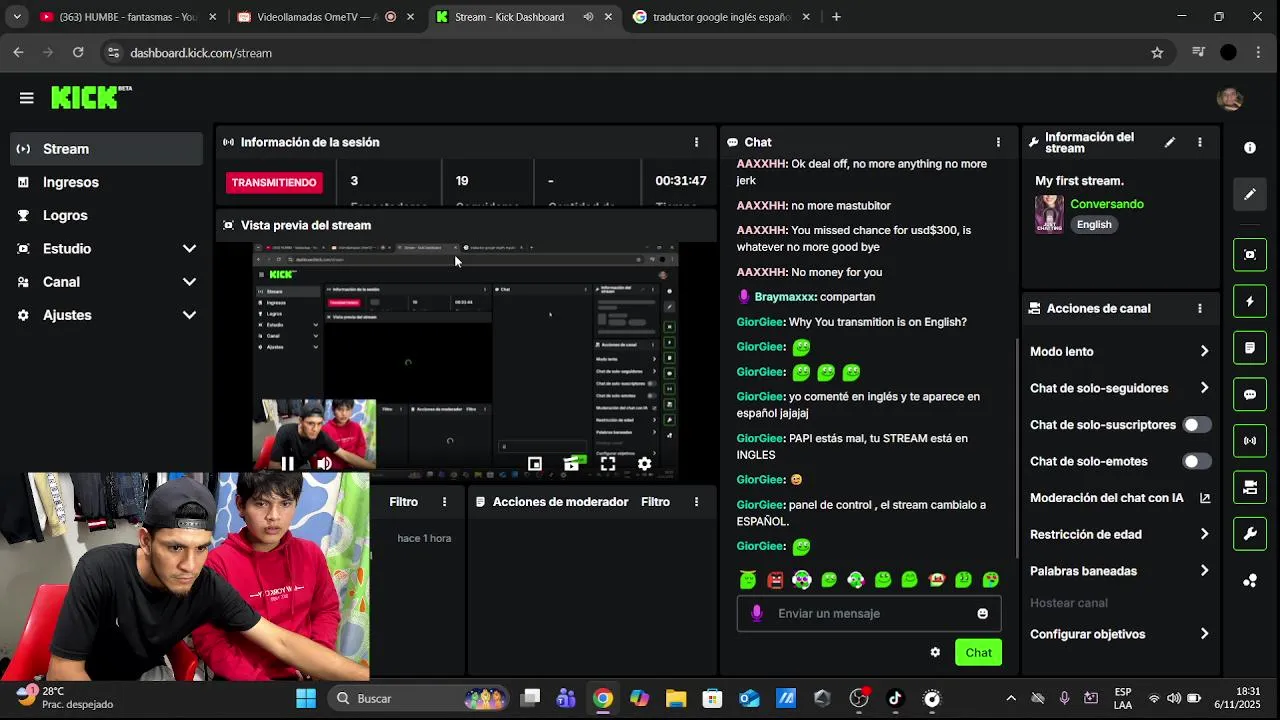
Task: Open the hamburger menu next to Kick logo
Action: coord(27,98)
